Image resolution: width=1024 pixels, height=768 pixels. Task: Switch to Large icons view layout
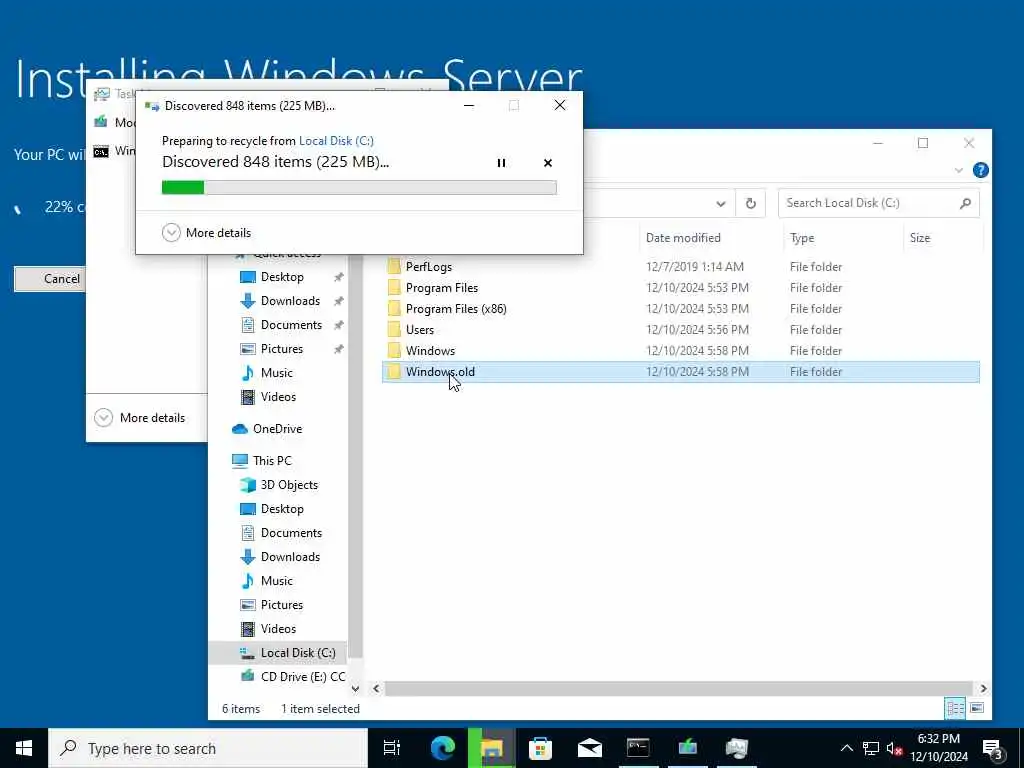pos(977,708)
